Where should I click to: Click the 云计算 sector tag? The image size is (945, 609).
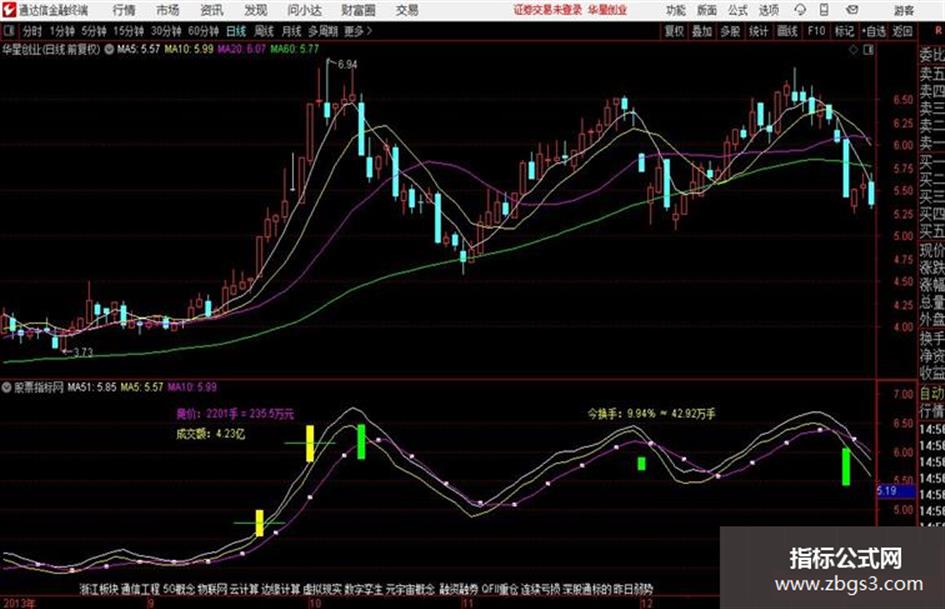click(x=243, y=588)
